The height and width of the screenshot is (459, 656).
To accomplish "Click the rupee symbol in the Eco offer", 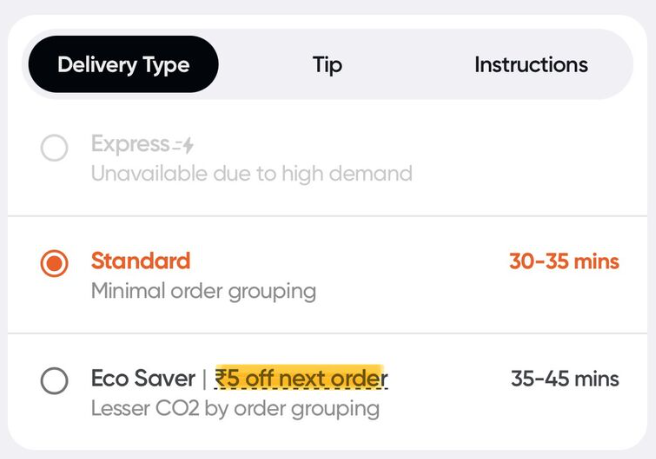I will (221, 380).
